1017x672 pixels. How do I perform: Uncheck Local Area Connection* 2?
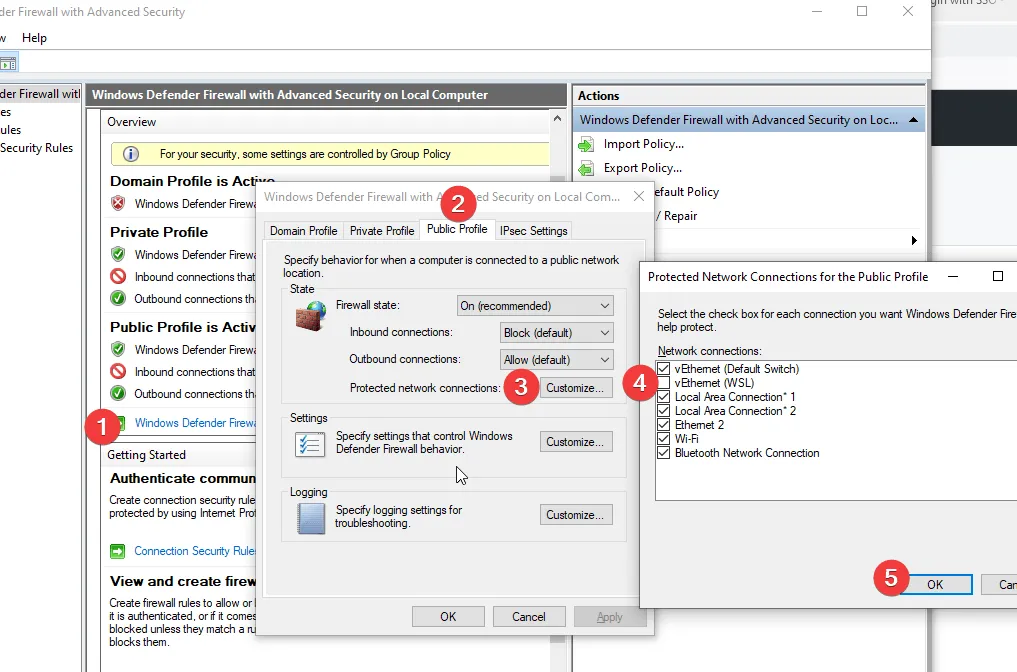[x=664, y=411]
